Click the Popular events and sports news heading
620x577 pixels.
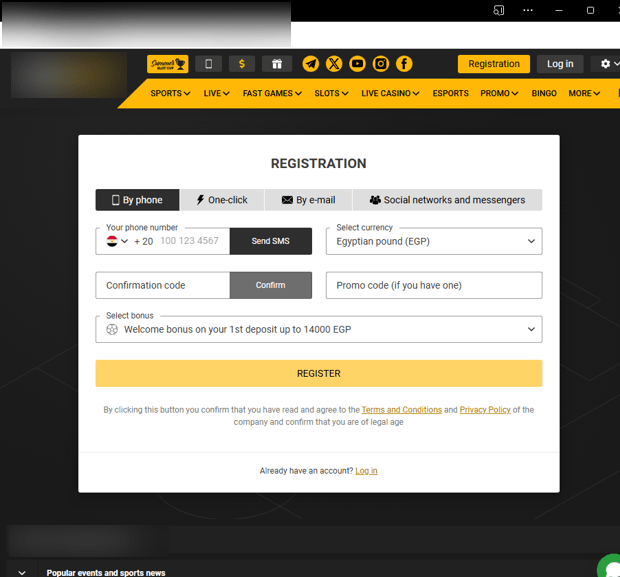pos(106,573)
